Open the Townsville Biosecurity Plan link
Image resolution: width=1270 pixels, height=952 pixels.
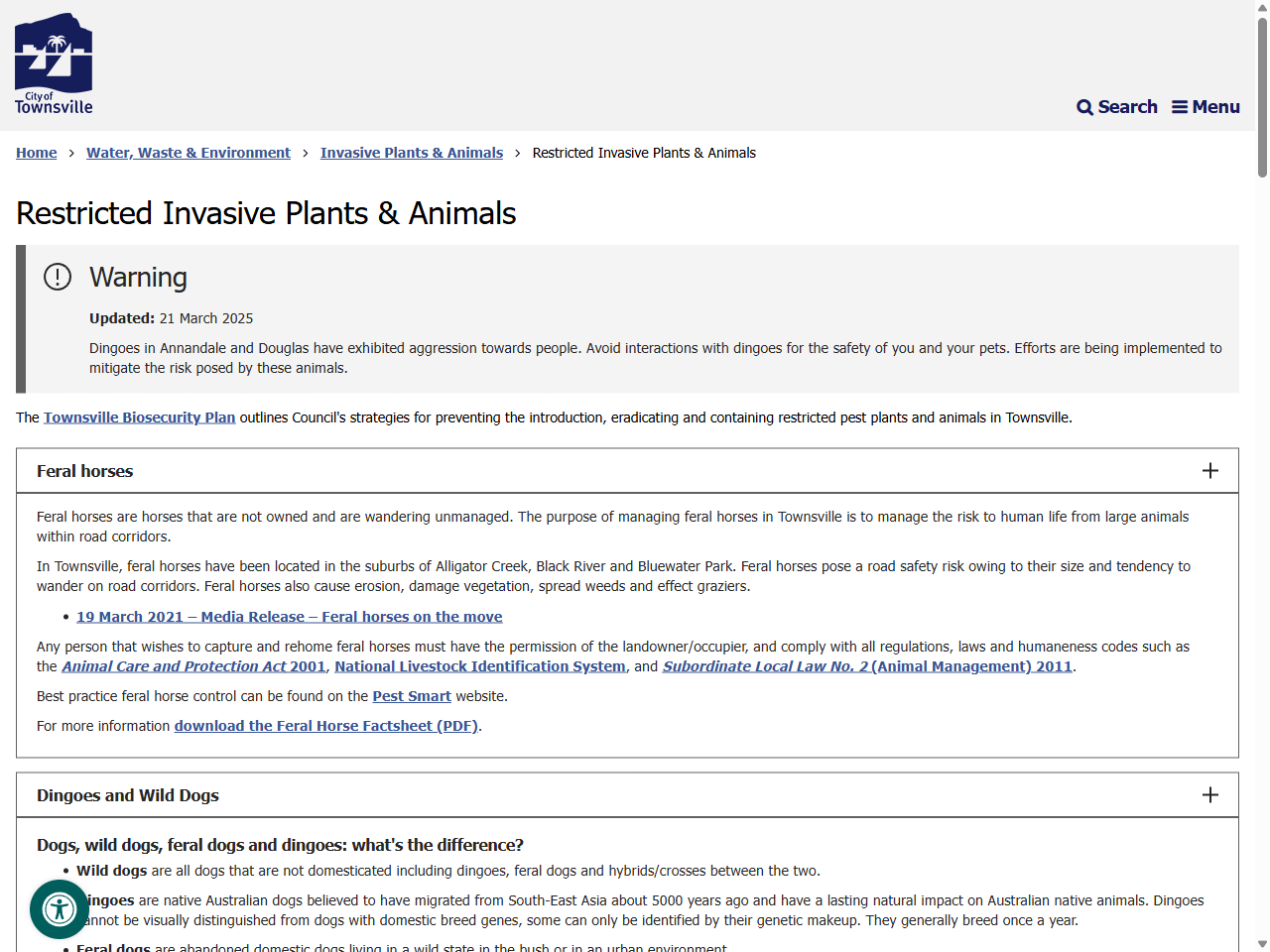[x=139, y=417]
